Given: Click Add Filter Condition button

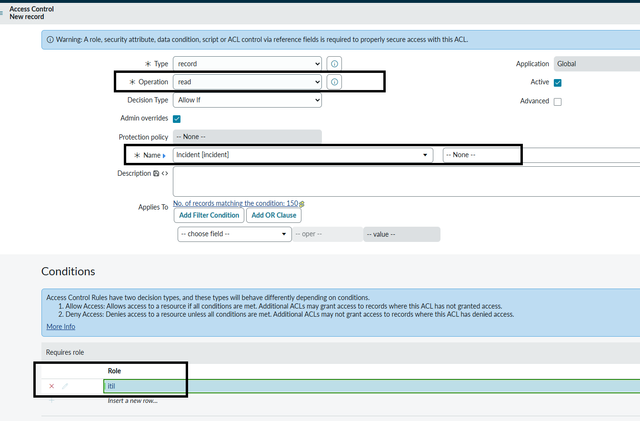Looking at the screenshot, I should point(209,215).
